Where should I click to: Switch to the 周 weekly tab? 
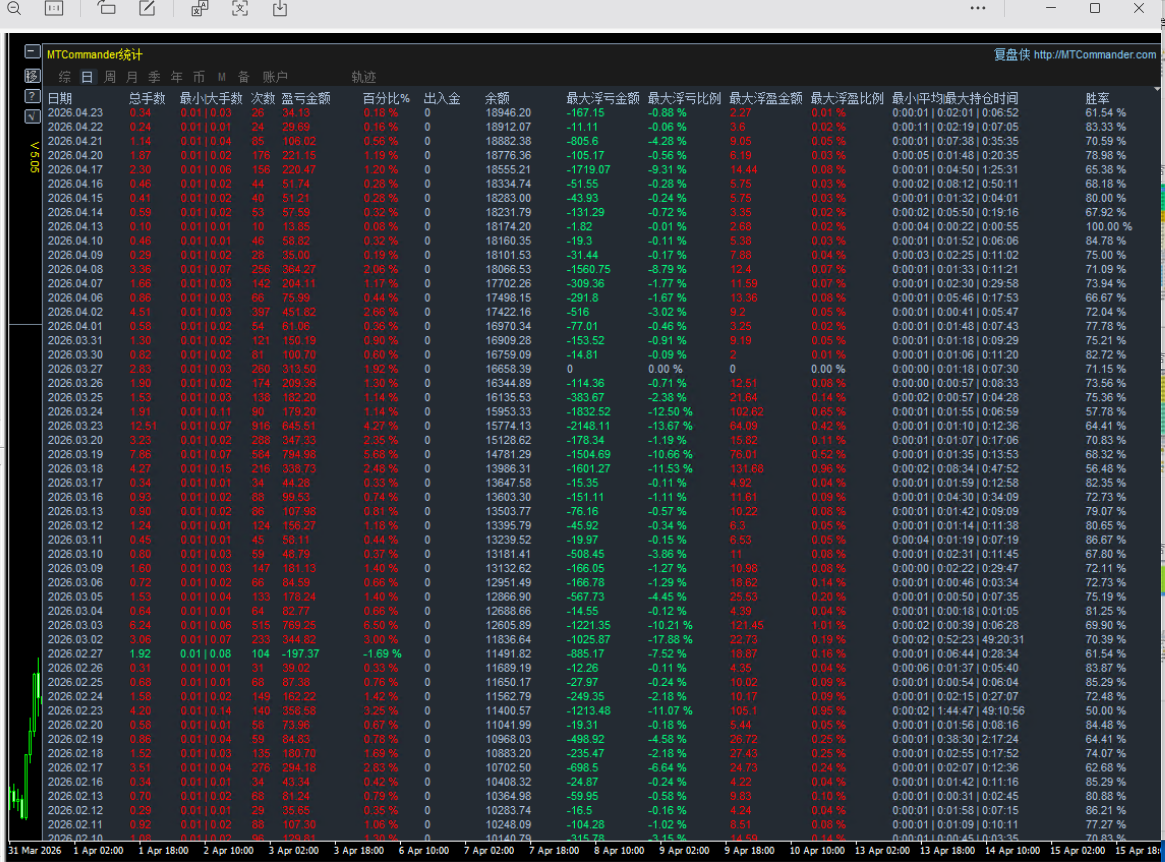[110, 77]
